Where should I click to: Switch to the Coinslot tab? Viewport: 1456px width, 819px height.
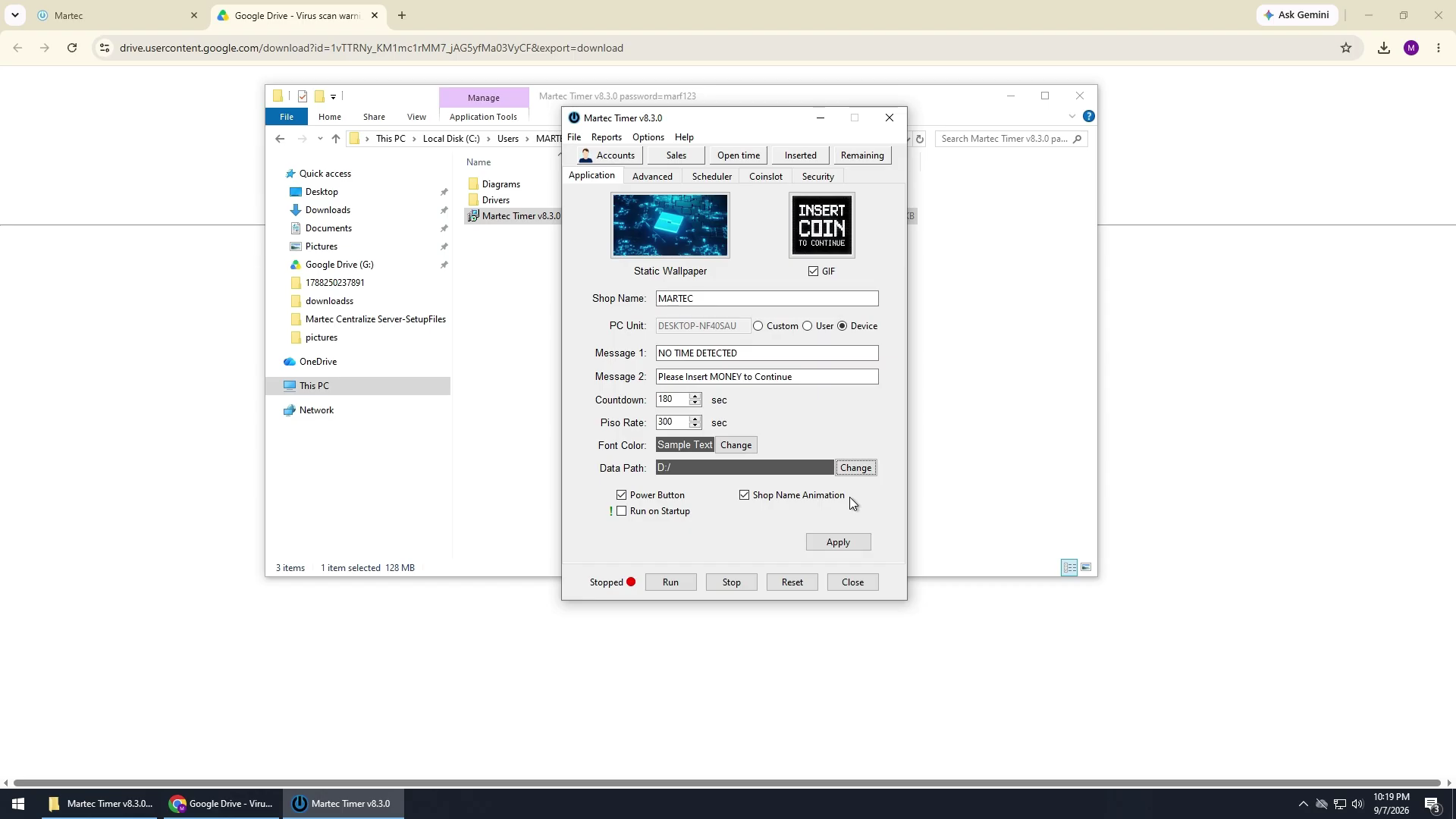(x=766, y=177)
